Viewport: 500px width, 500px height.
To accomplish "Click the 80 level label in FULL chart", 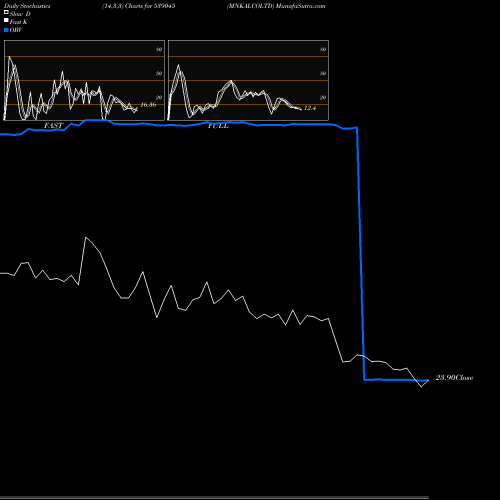I will point(323,49).
